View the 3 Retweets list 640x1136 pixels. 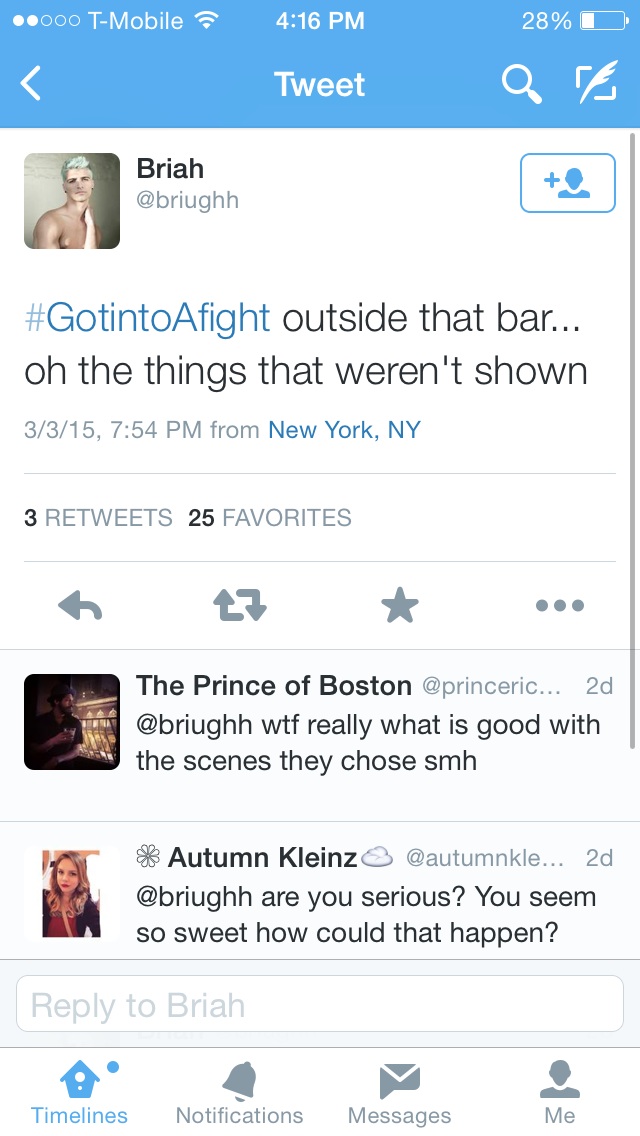[x=98, y=517]
